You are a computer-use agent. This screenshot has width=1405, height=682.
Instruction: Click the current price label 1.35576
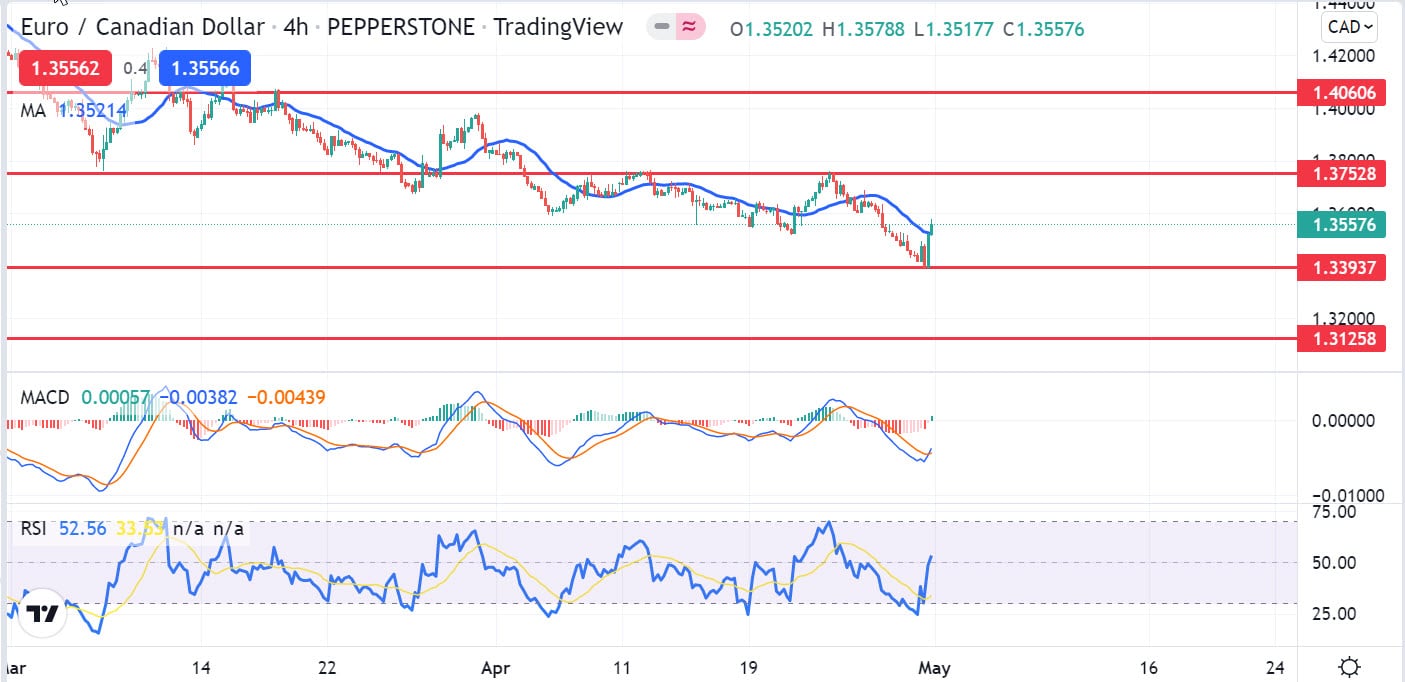[x=1342, y=225]
